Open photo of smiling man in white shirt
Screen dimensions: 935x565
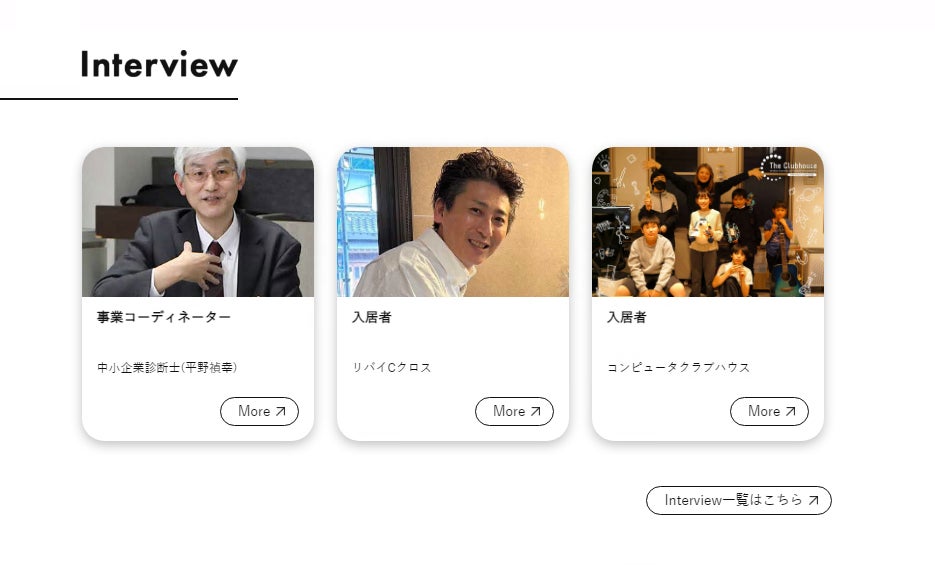(453, 222)
